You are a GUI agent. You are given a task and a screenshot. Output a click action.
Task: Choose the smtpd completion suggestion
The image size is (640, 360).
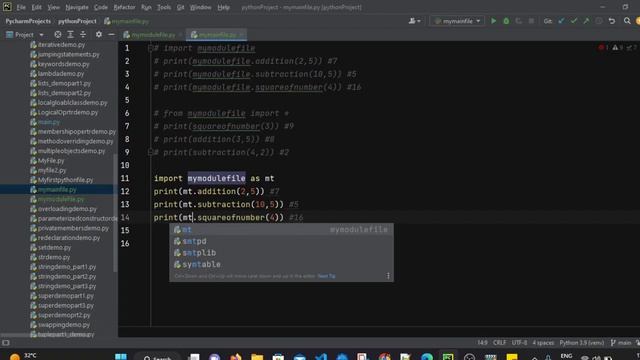point(281,241)
